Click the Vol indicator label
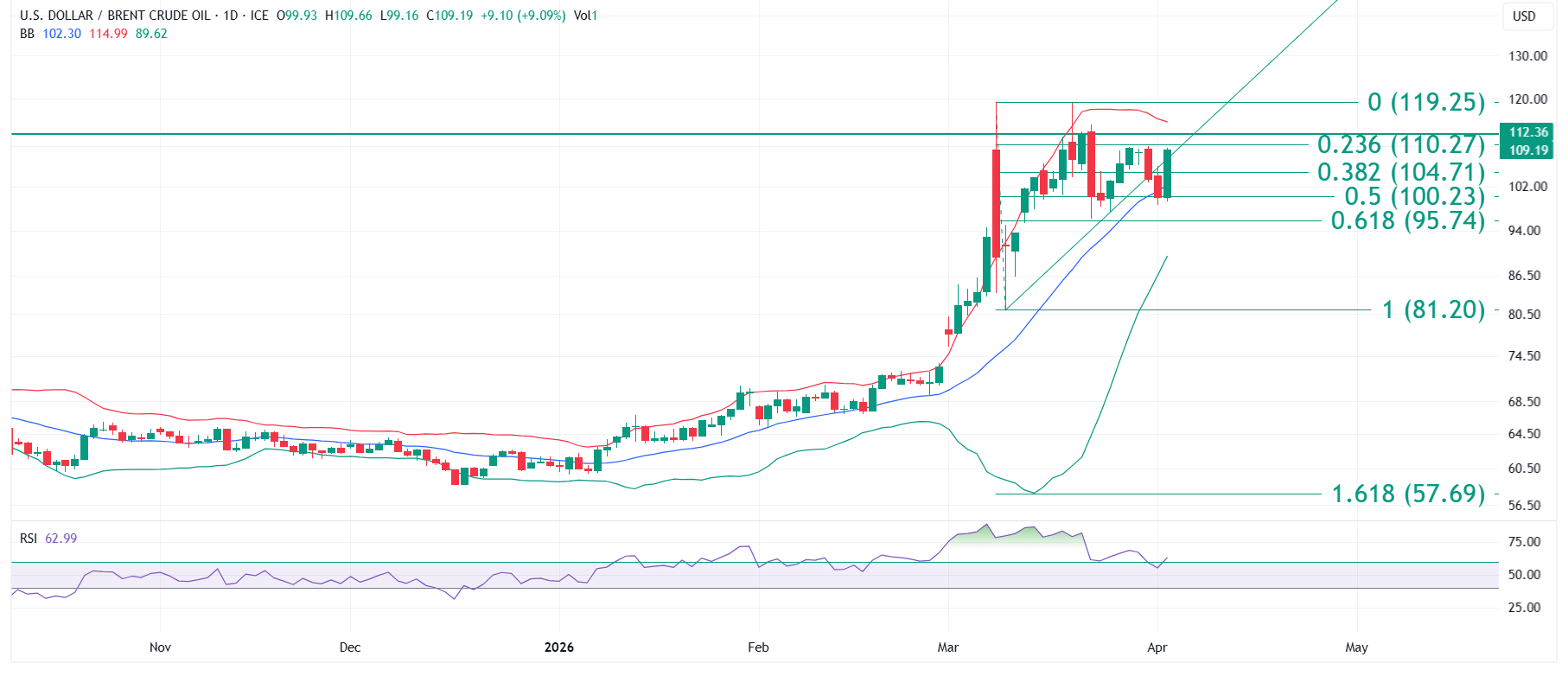Image resolution: width=1568 pixels, height=676 pixels. pos(585,16)
